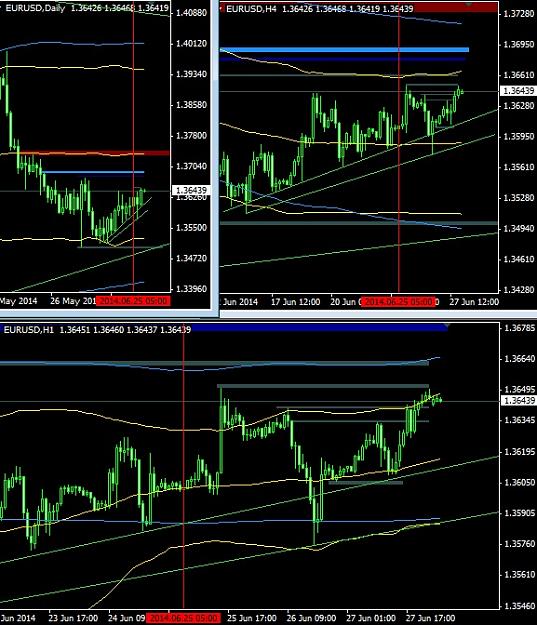Viewport: 537px width, 625px height.
Task: Click 1.38580 on Daily price scale
Action: [192, 105]
